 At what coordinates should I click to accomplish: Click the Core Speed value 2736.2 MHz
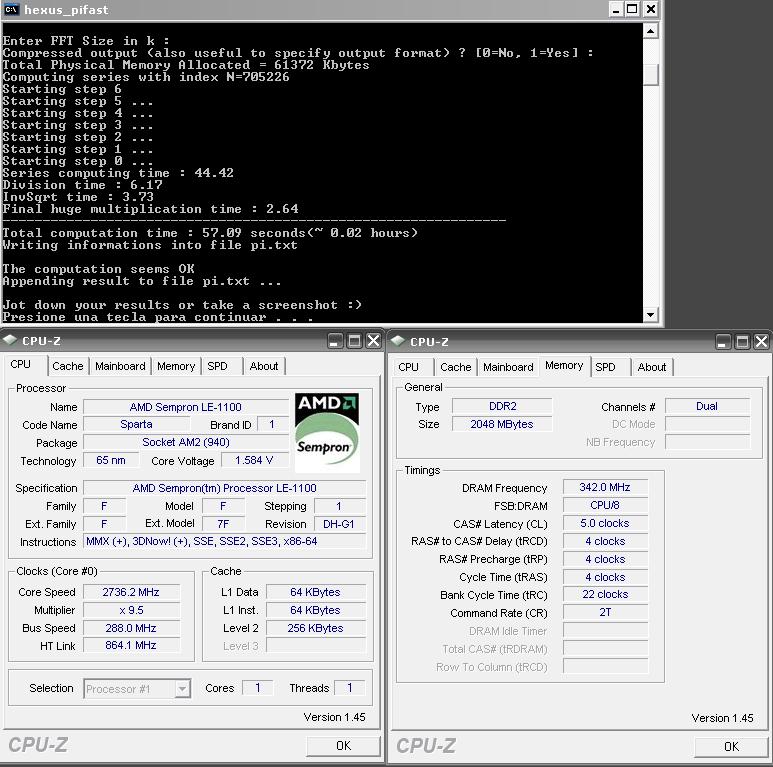tap(131, 592)
